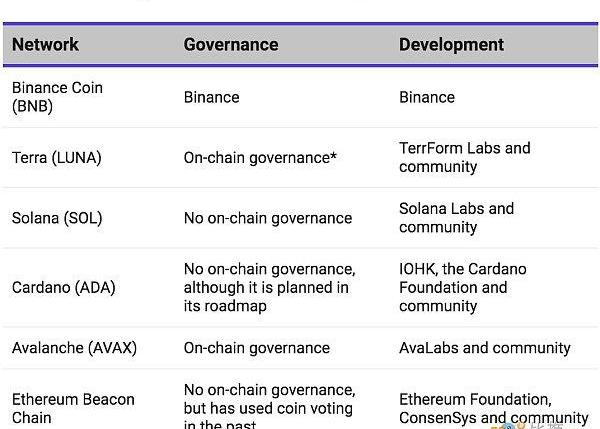The width and height of the screenshot is (600, 429).
Task: Select the IOHK, Cardano Foundation development cell
Action: point(462,288)
